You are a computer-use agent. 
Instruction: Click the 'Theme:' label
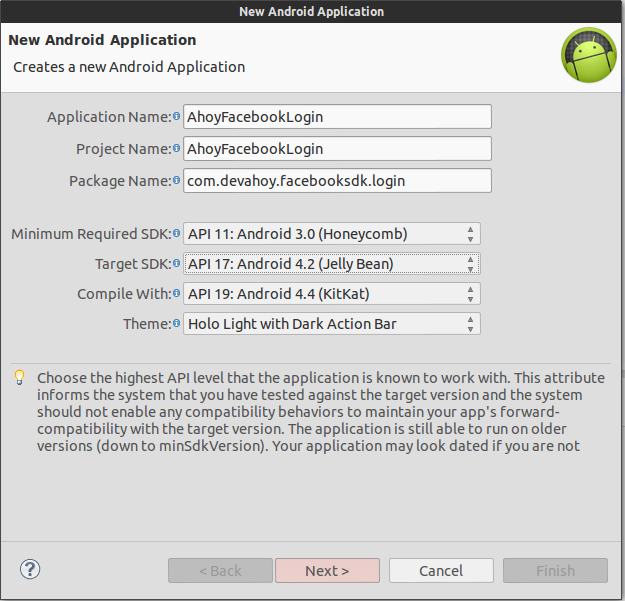click(x=147, y=324)
